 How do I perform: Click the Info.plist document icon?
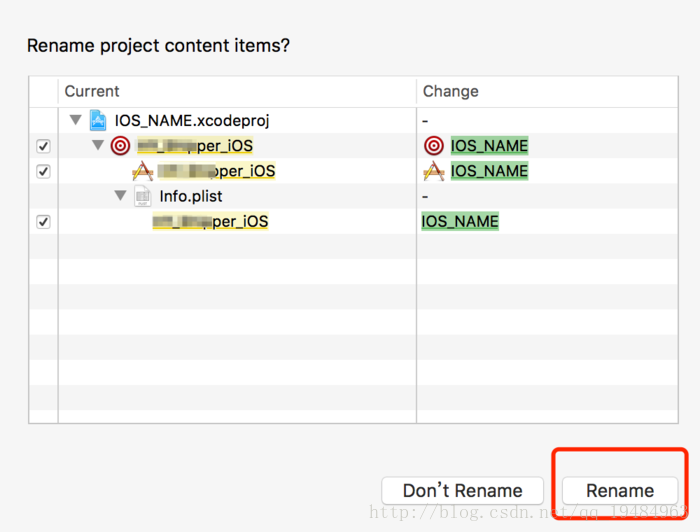click(x=143, y=196)
